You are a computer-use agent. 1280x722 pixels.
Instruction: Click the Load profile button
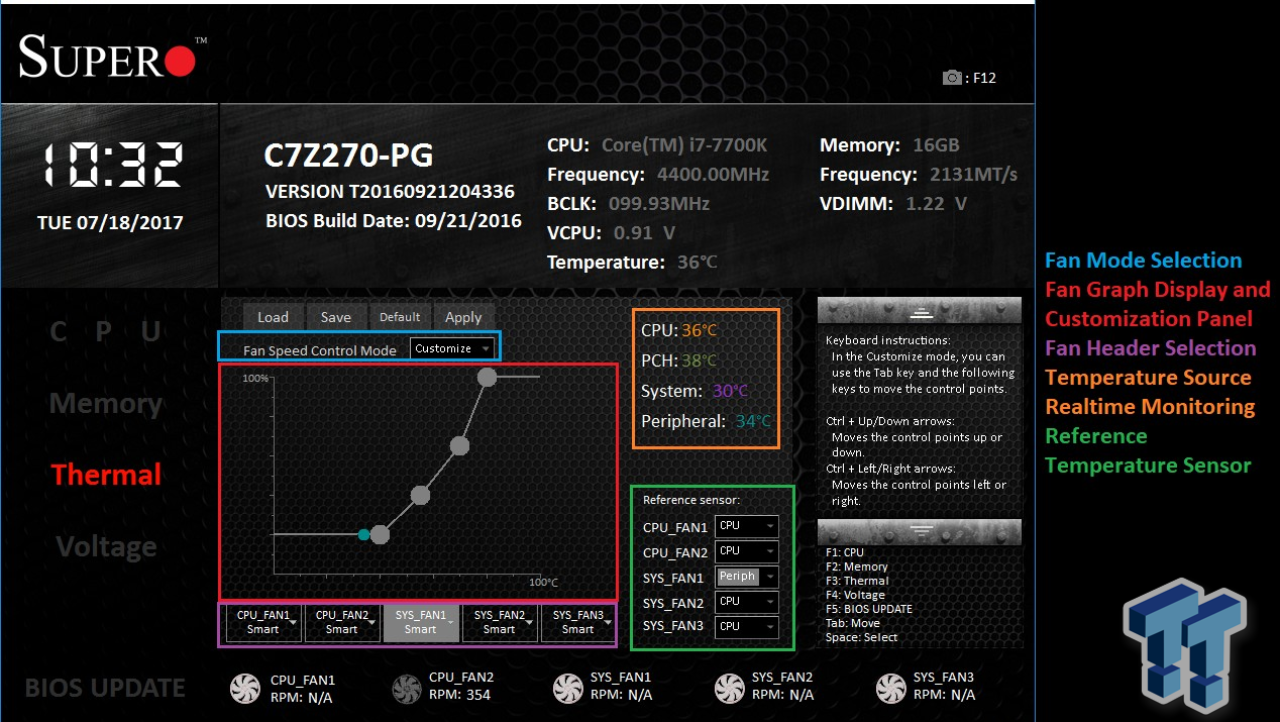273,317
